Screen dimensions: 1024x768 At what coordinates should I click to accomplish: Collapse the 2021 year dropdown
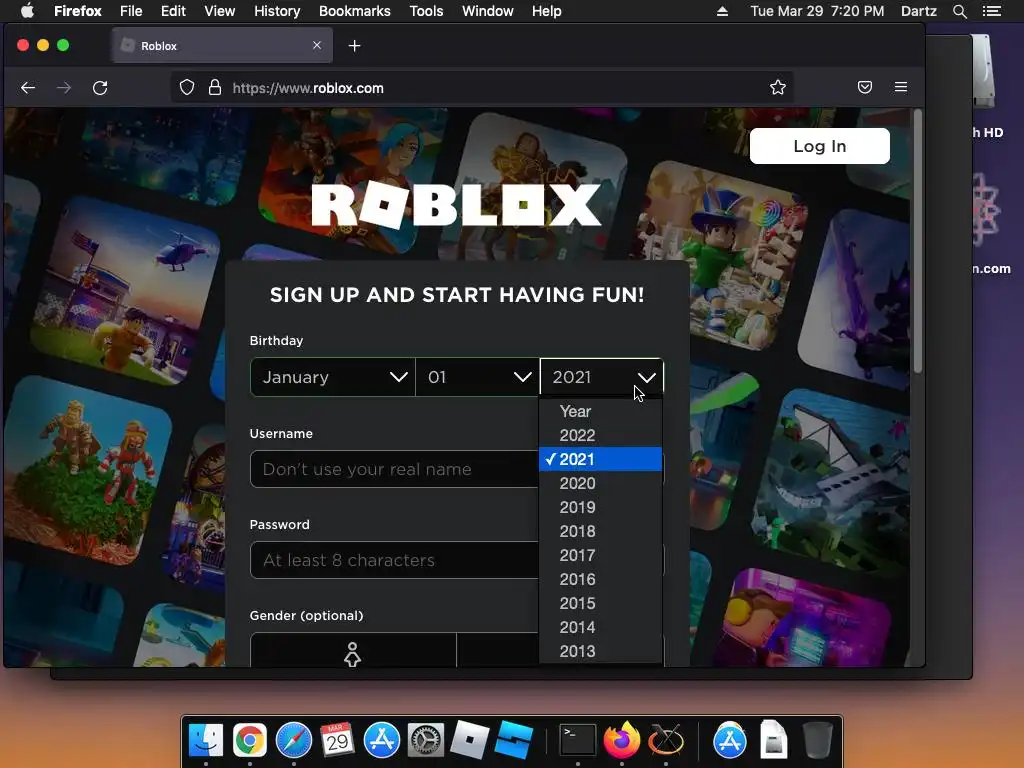tap(601, 377)
